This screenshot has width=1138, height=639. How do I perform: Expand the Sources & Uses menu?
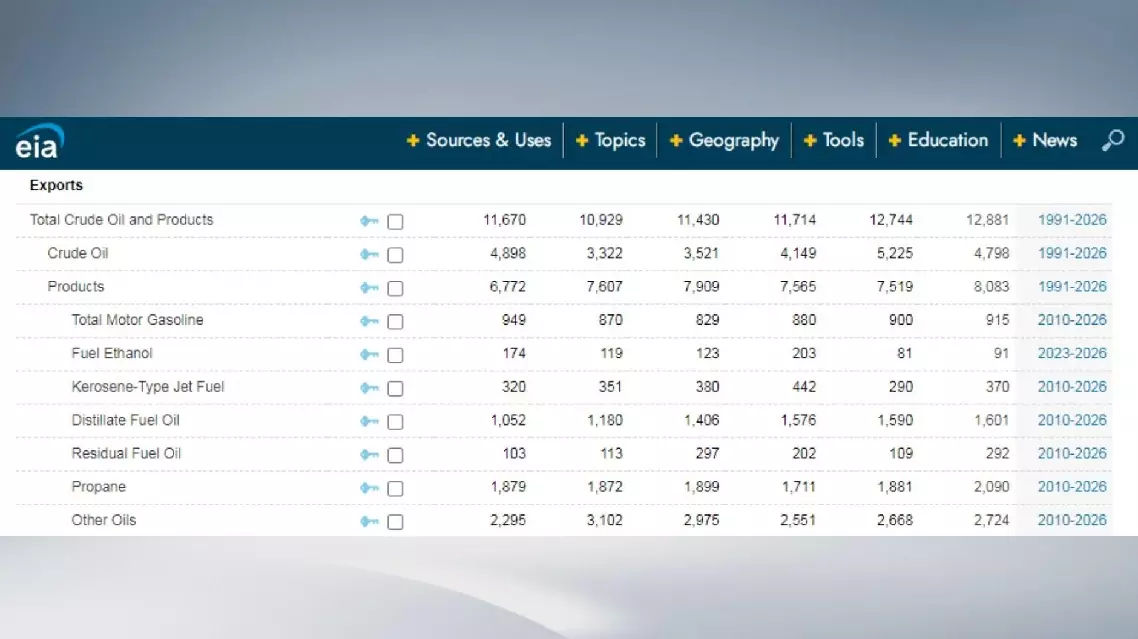pos(479,141)
